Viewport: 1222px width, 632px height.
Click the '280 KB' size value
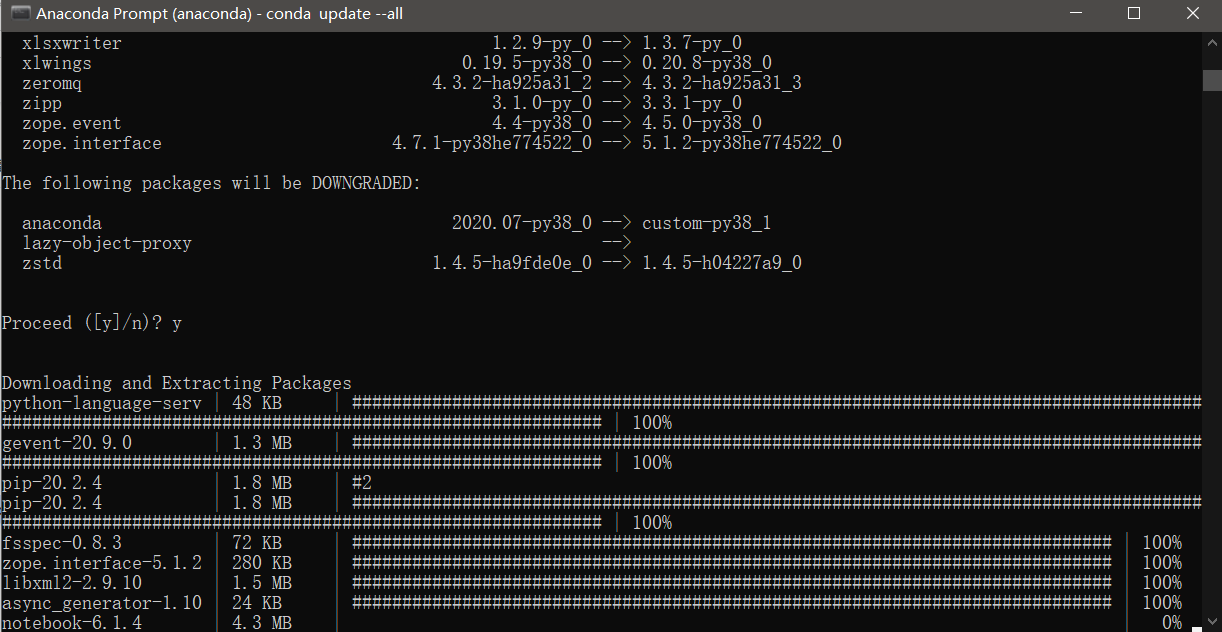pyautogui.click(x=262, y=563)
